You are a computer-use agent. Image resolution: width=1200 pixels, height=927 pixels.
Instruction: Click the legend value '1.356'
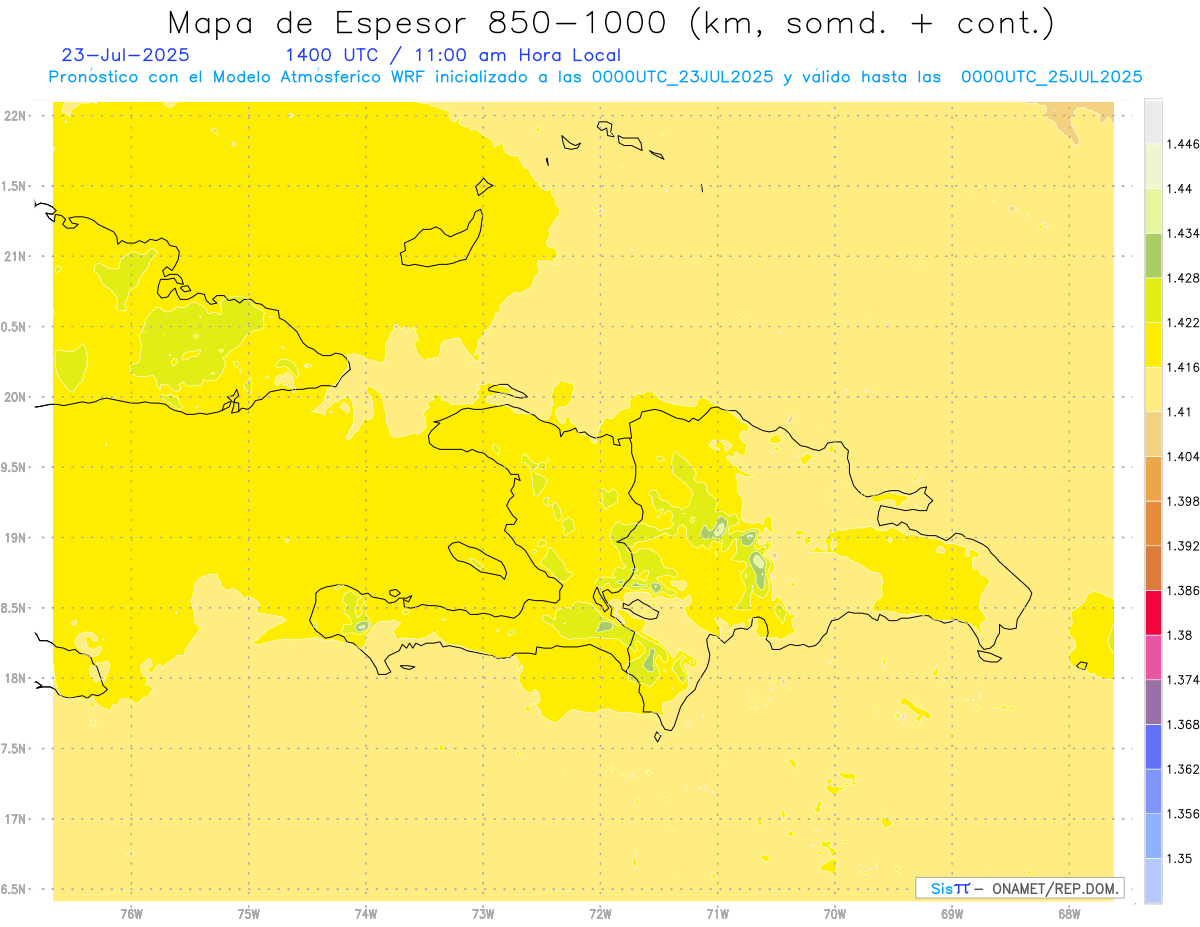click(1185, 813)
